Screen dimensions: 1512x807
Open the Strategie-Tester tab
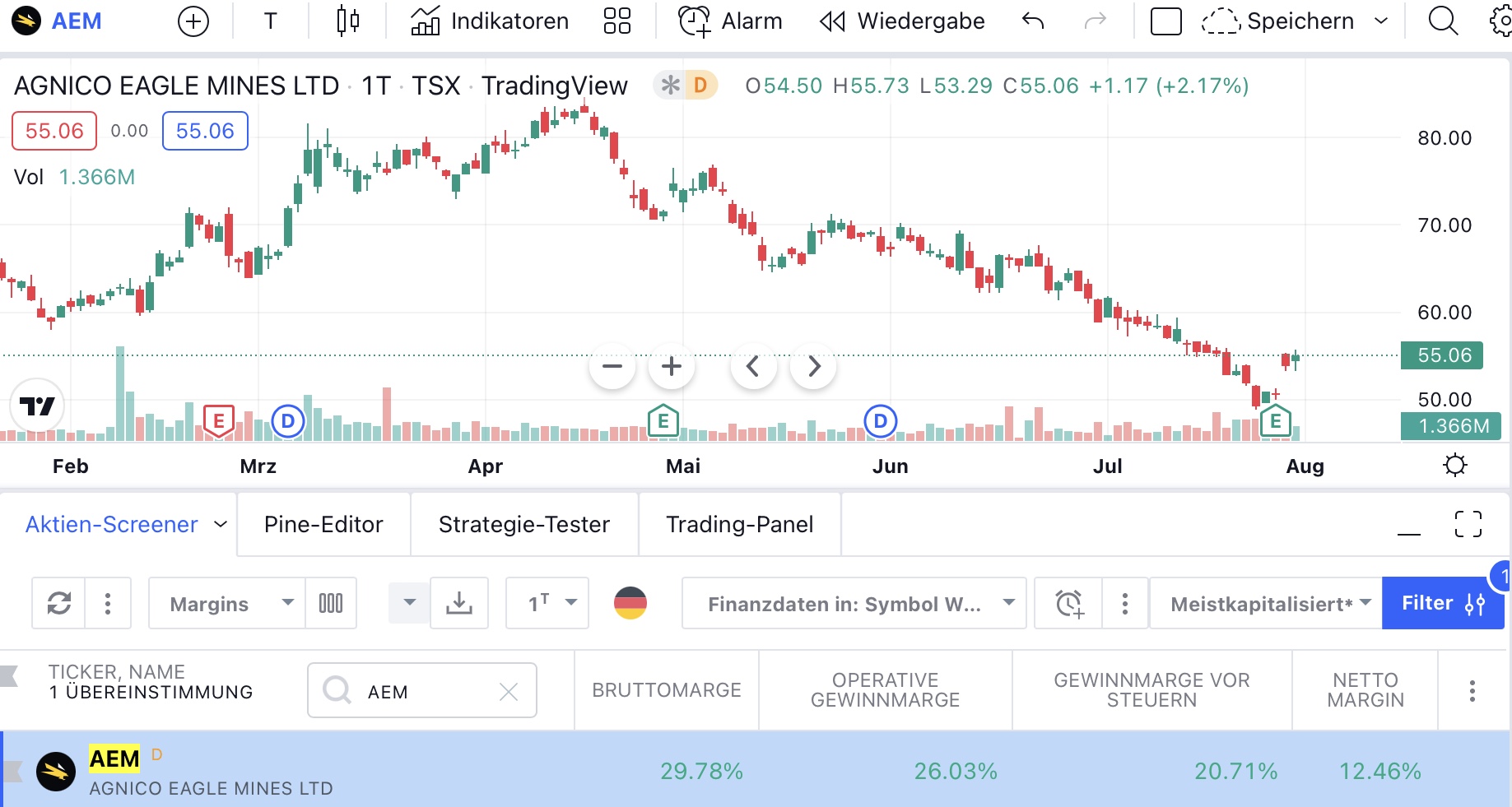tap(524, 524)
